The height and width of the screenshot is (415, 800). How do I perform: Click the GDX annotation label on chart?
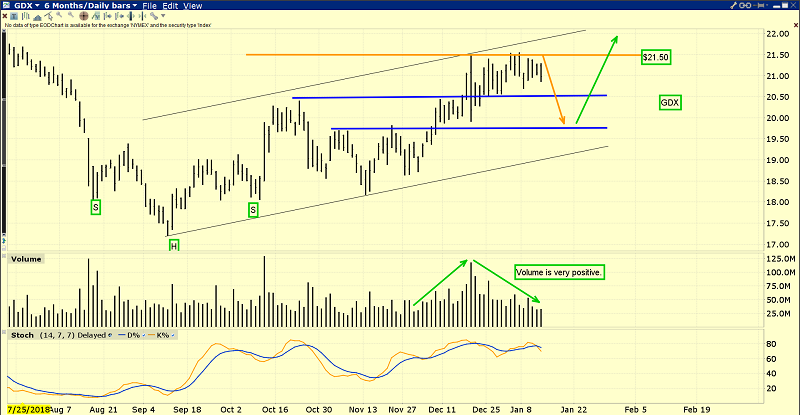(670, 103)
